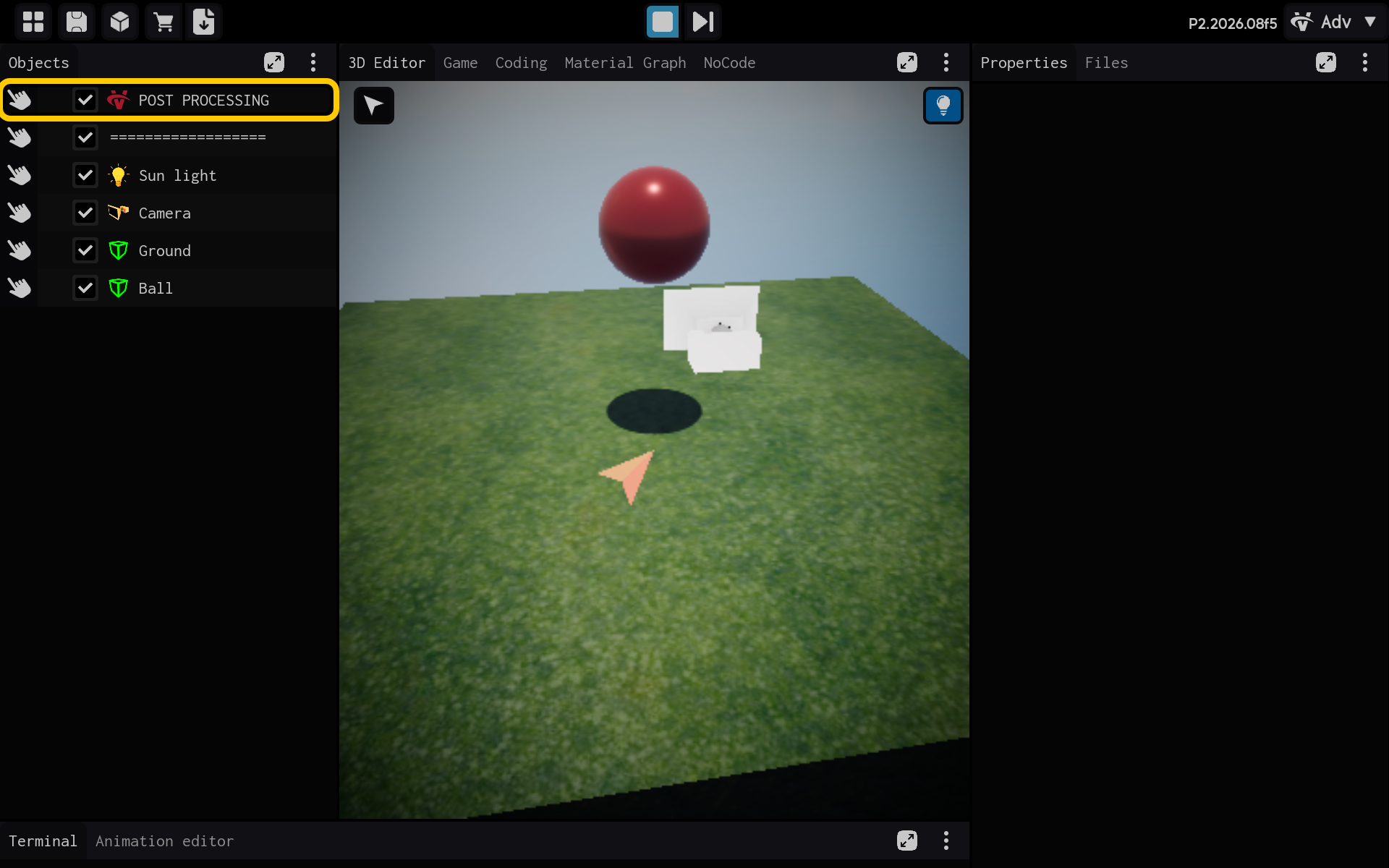This screenshot has height=868, width=1389.
Task: Click the engine logo next to Adv
Action: point(1301,22)
